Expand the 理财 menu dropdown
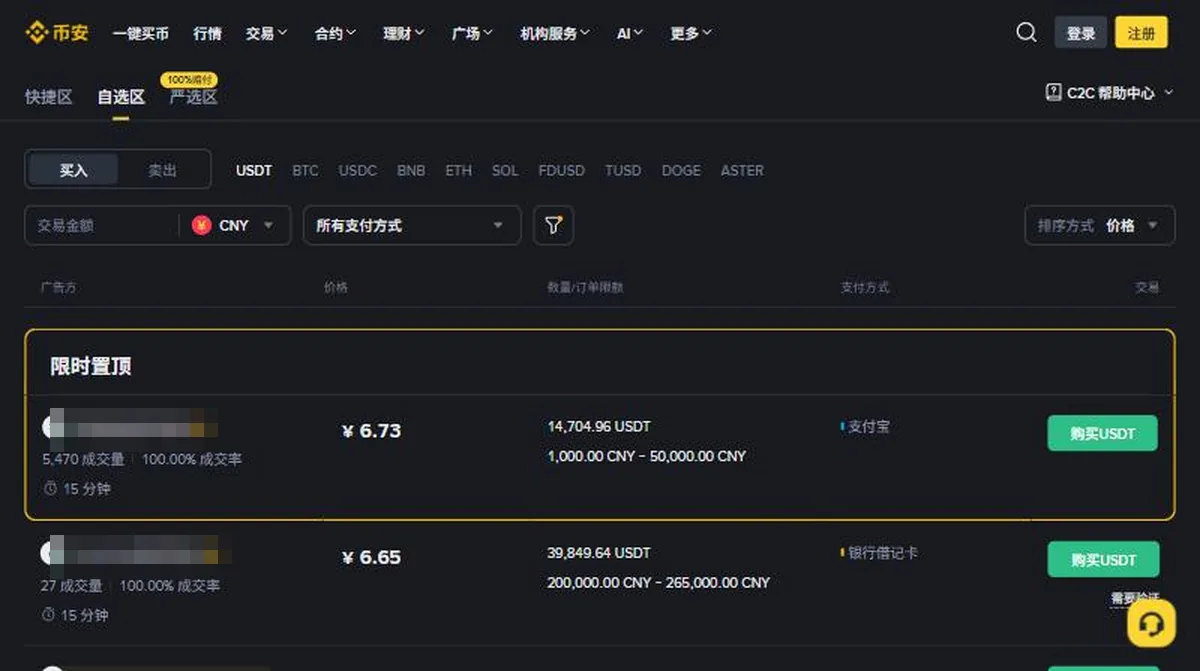 click(404, 33)
